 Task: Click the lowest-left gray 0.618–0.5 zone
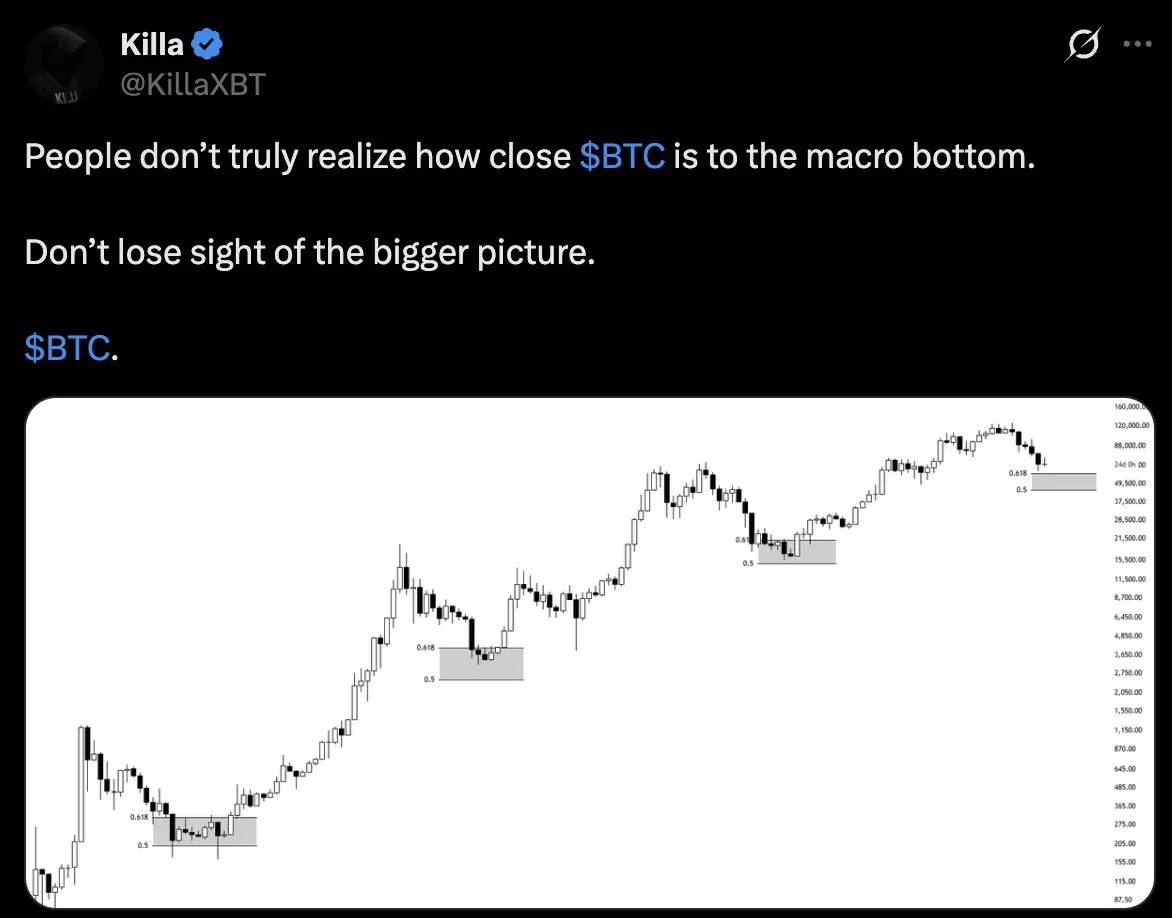click(x=205, y=831)
